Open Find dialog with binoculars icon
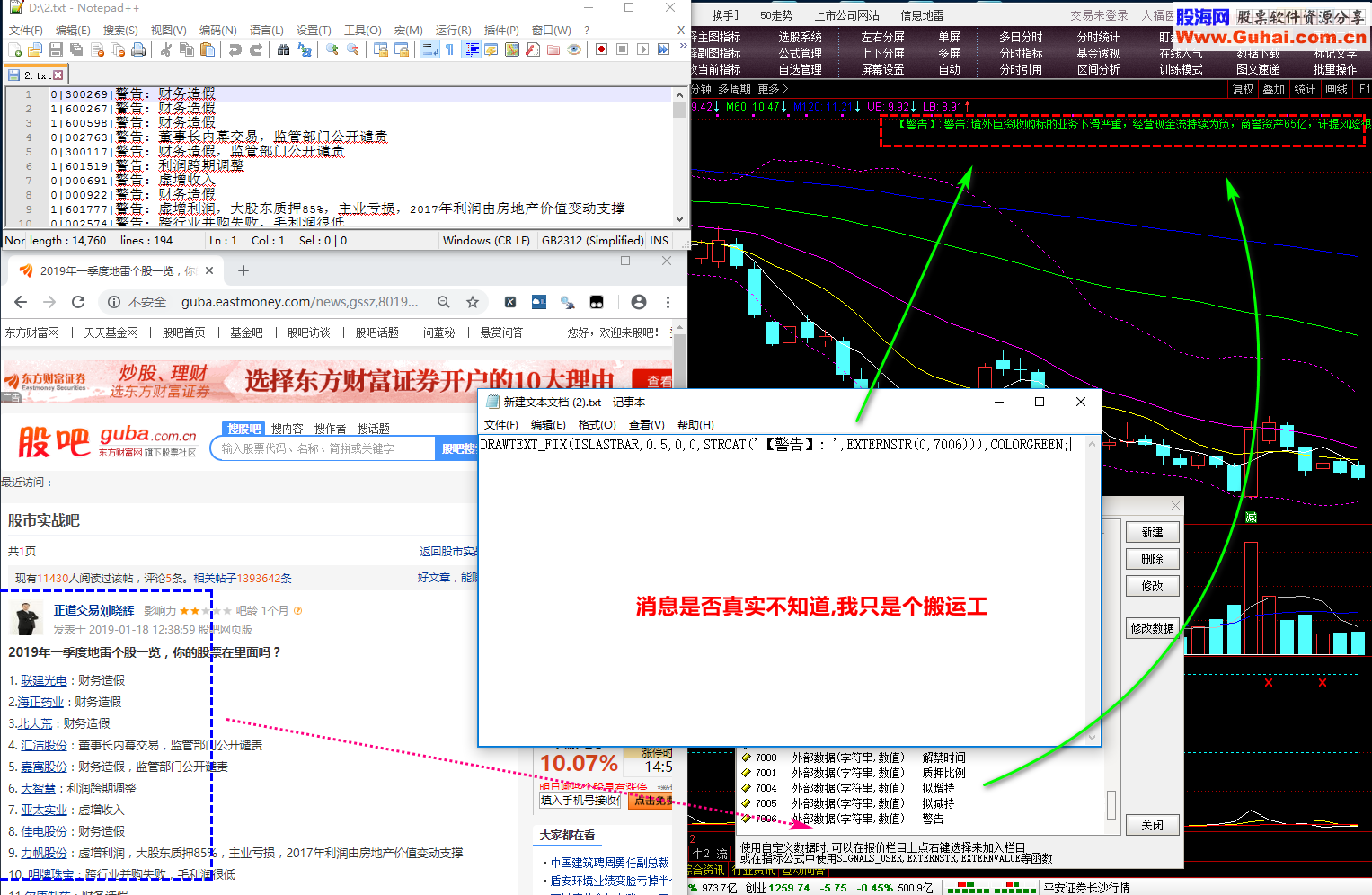This screenshot has width=1372, height=895. [x=283, y=49]
